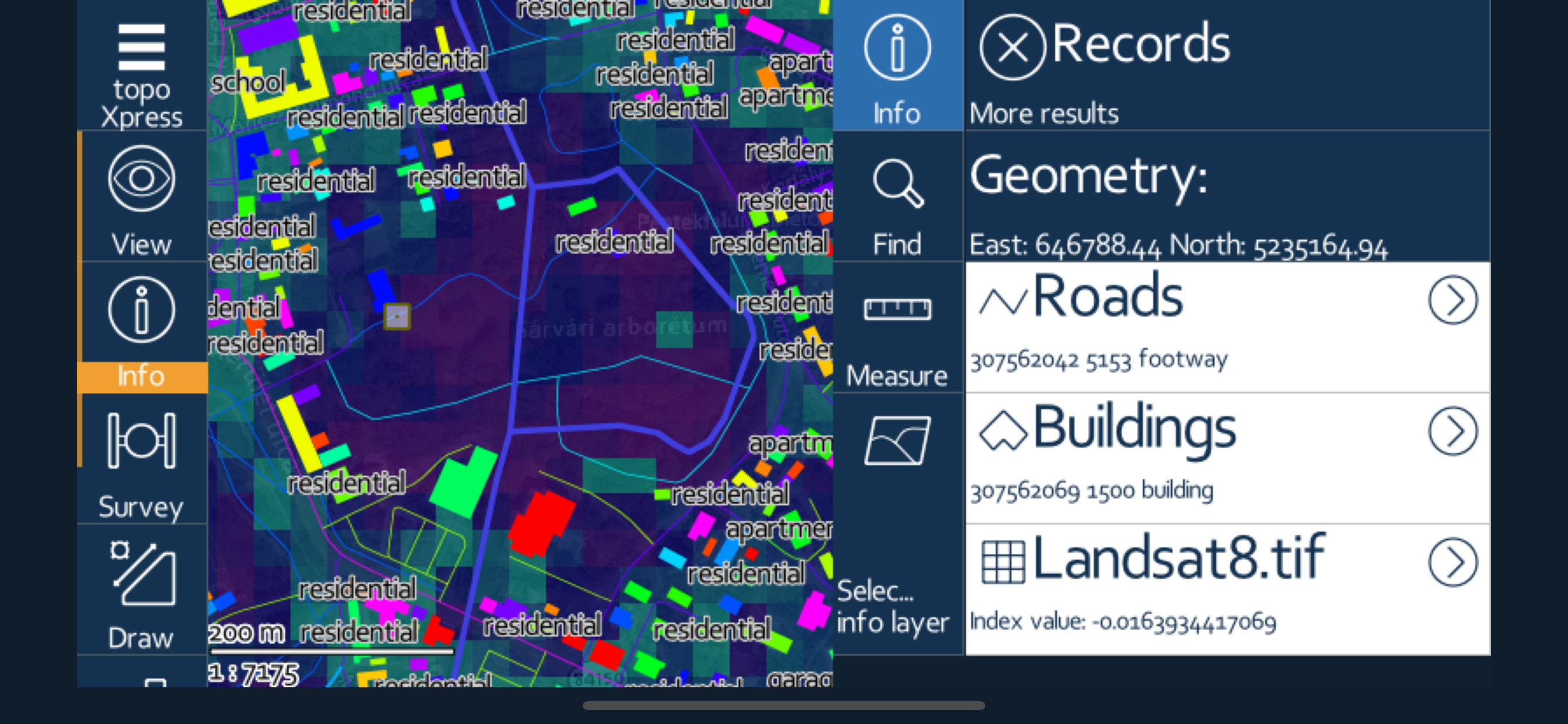Expand the Buildings record arrow
Viewport: 1568px width, 724px height.
click(1452, 431)
